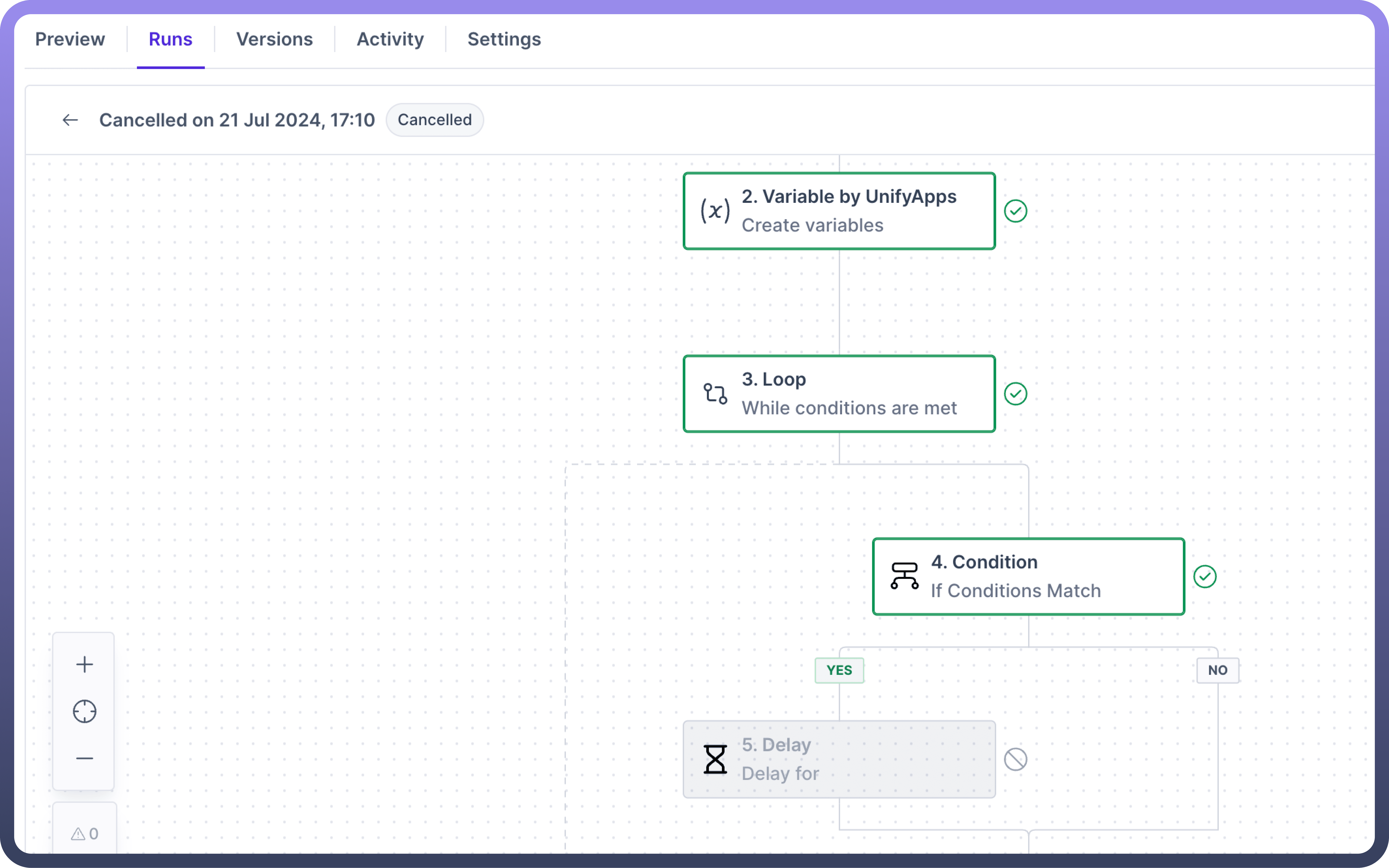This screenshot has width=1389, height=868.
Task: Select the YES branch label
Action: point(839,670)
